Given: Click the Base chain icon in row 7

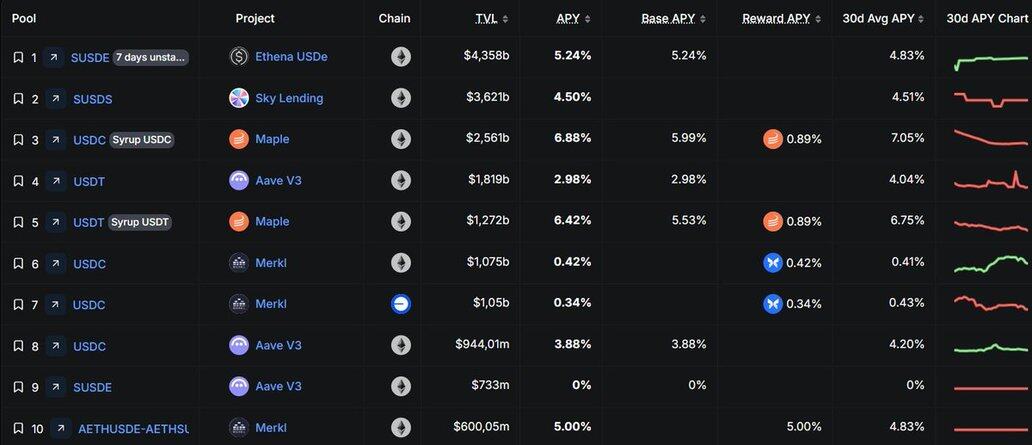Looking at the screenshot, I should 401,304.
